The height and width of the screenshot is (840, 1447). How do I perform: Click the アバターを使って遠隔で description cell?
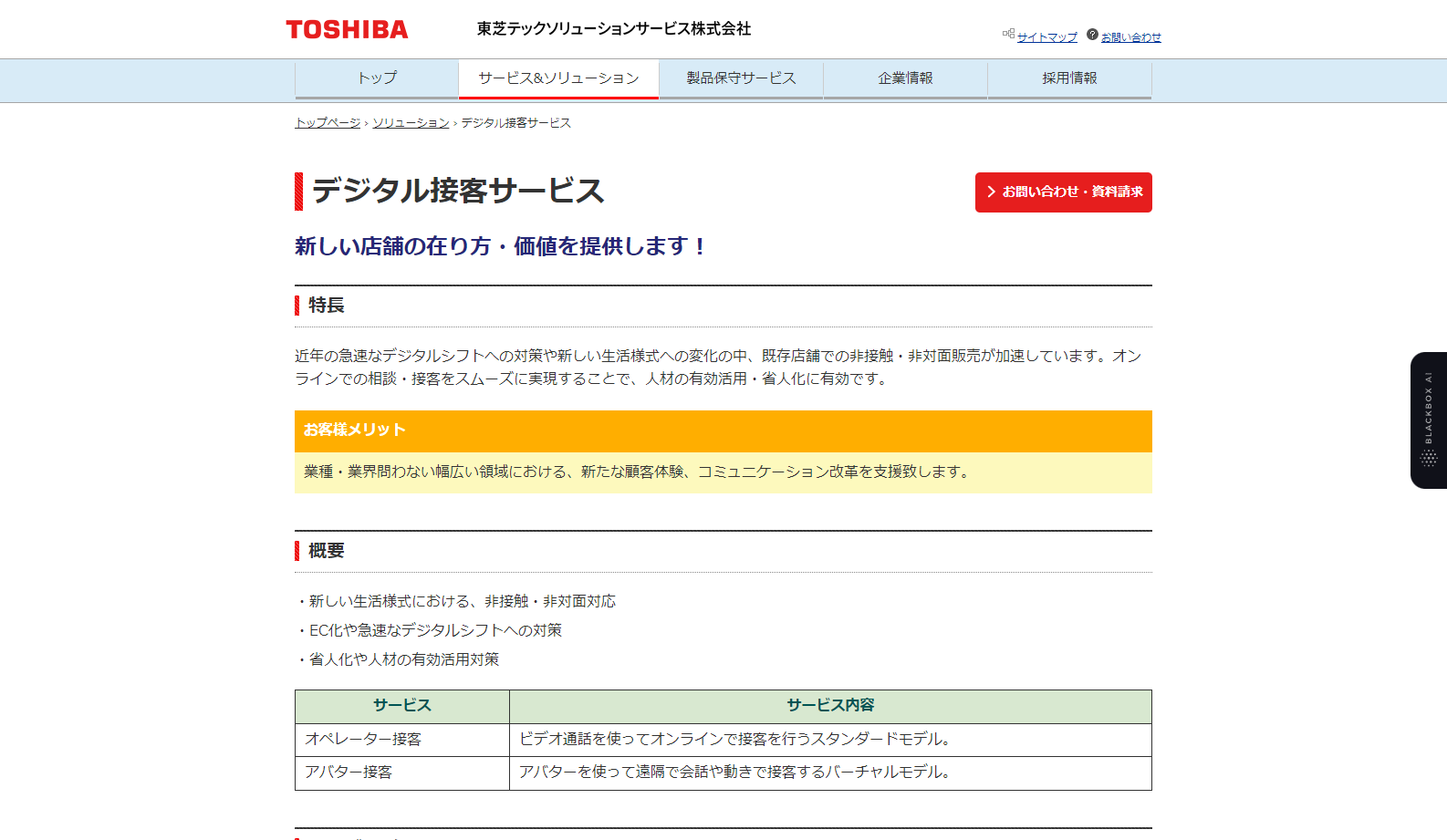point(830,773)
